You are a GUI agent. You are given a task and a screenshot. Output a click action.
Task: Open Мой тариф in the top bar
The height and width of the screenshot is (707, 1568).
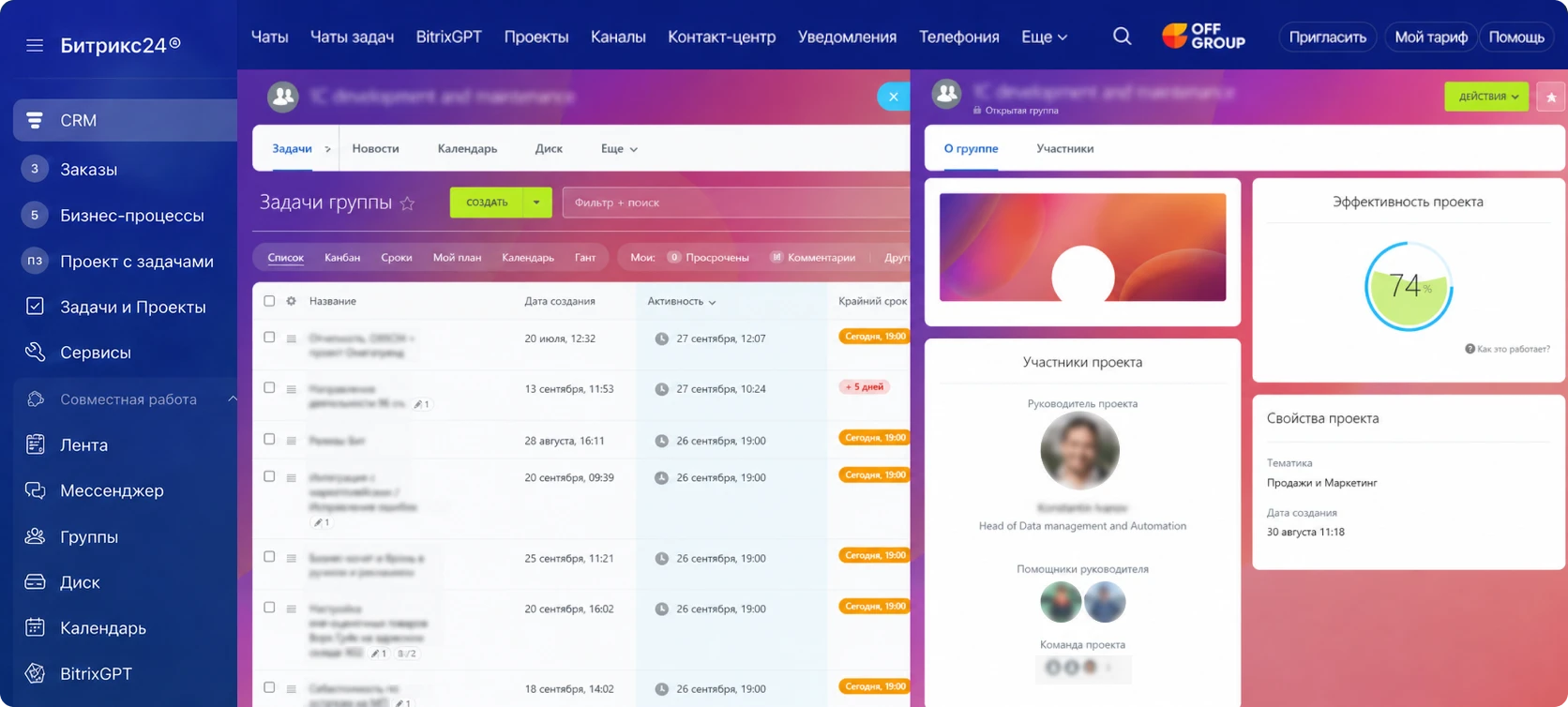1431,37
